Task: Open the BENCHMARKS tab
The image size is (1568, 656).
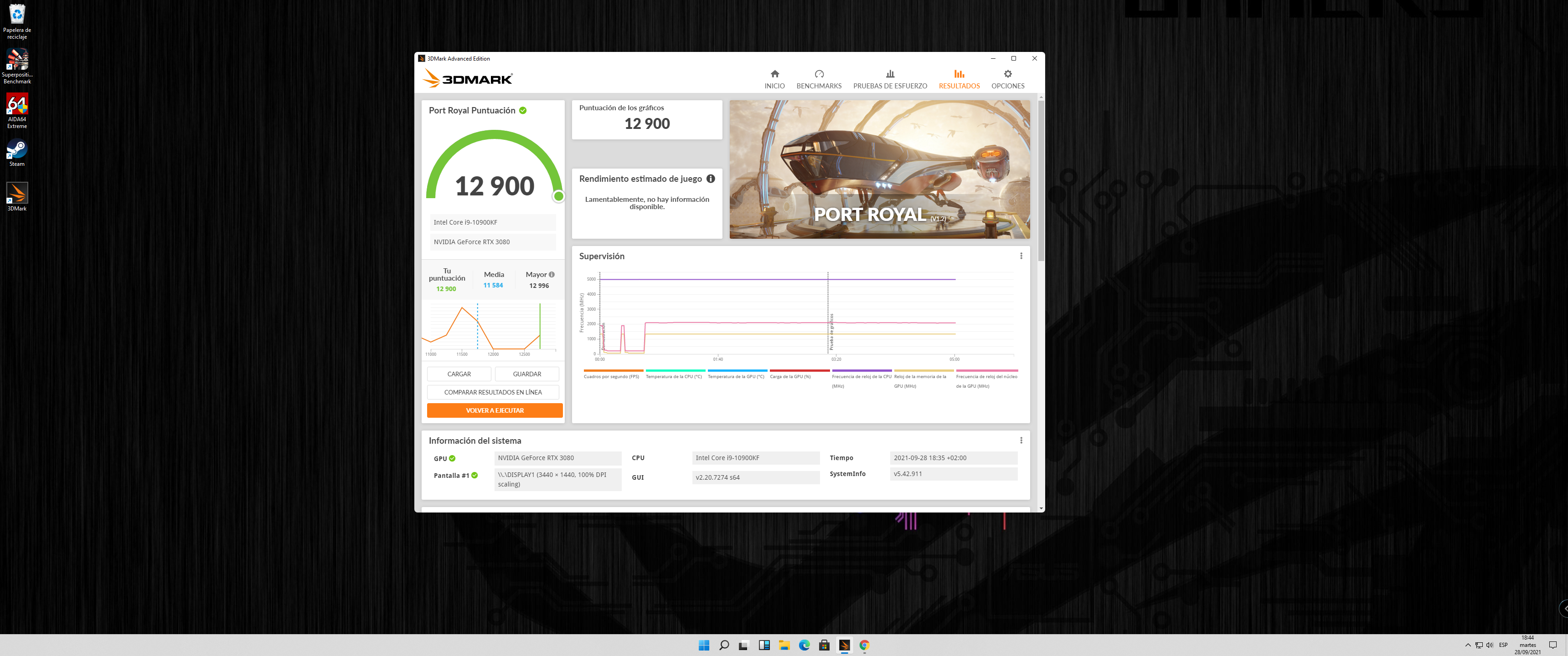Action: click(x=819, y=79)
